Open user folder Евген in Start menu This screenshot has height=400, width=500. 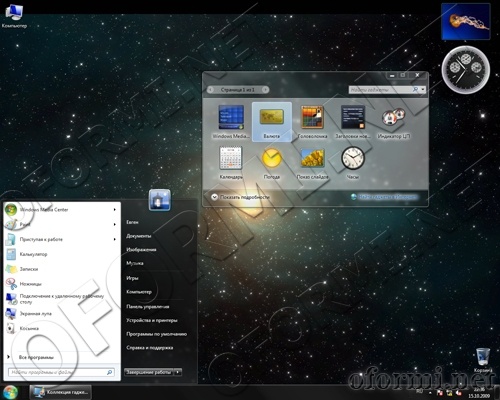132,222
